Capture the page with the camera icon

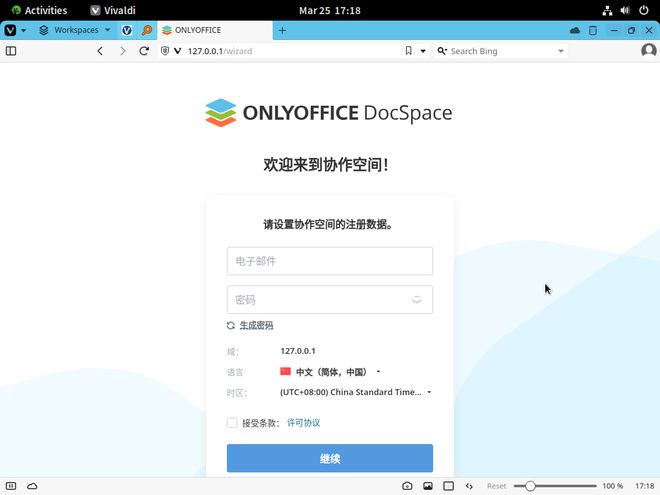tap(407, 486)
